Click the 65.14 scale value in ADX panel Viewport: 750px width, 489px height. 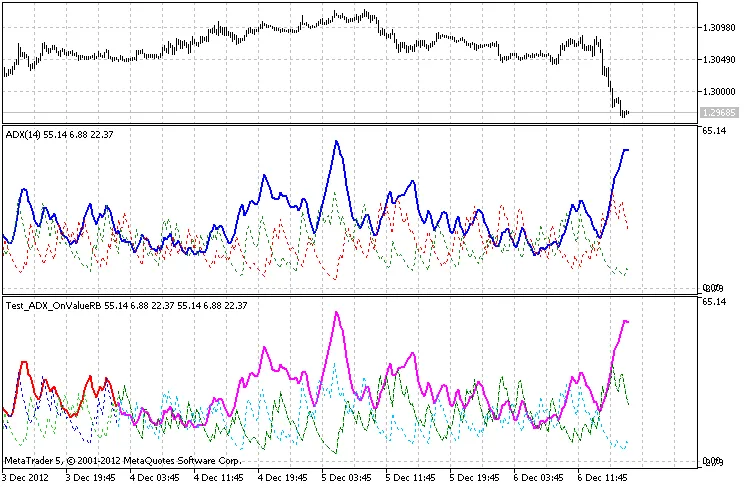(x=713, y=130)
